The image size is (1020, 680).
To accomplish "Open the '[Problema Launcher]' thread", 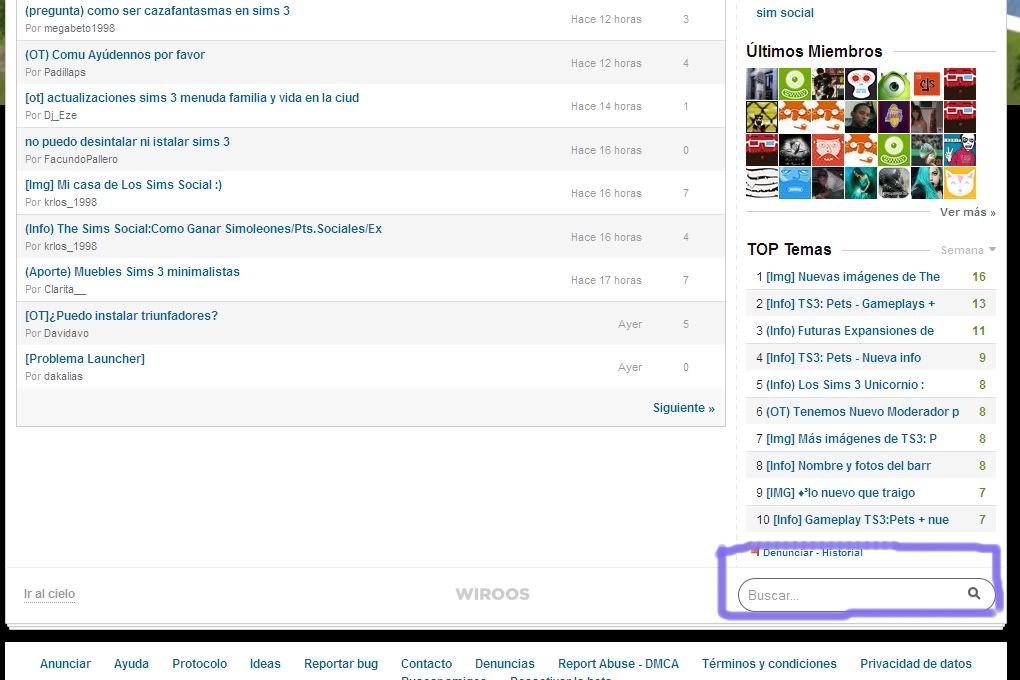I will point(85,359).
